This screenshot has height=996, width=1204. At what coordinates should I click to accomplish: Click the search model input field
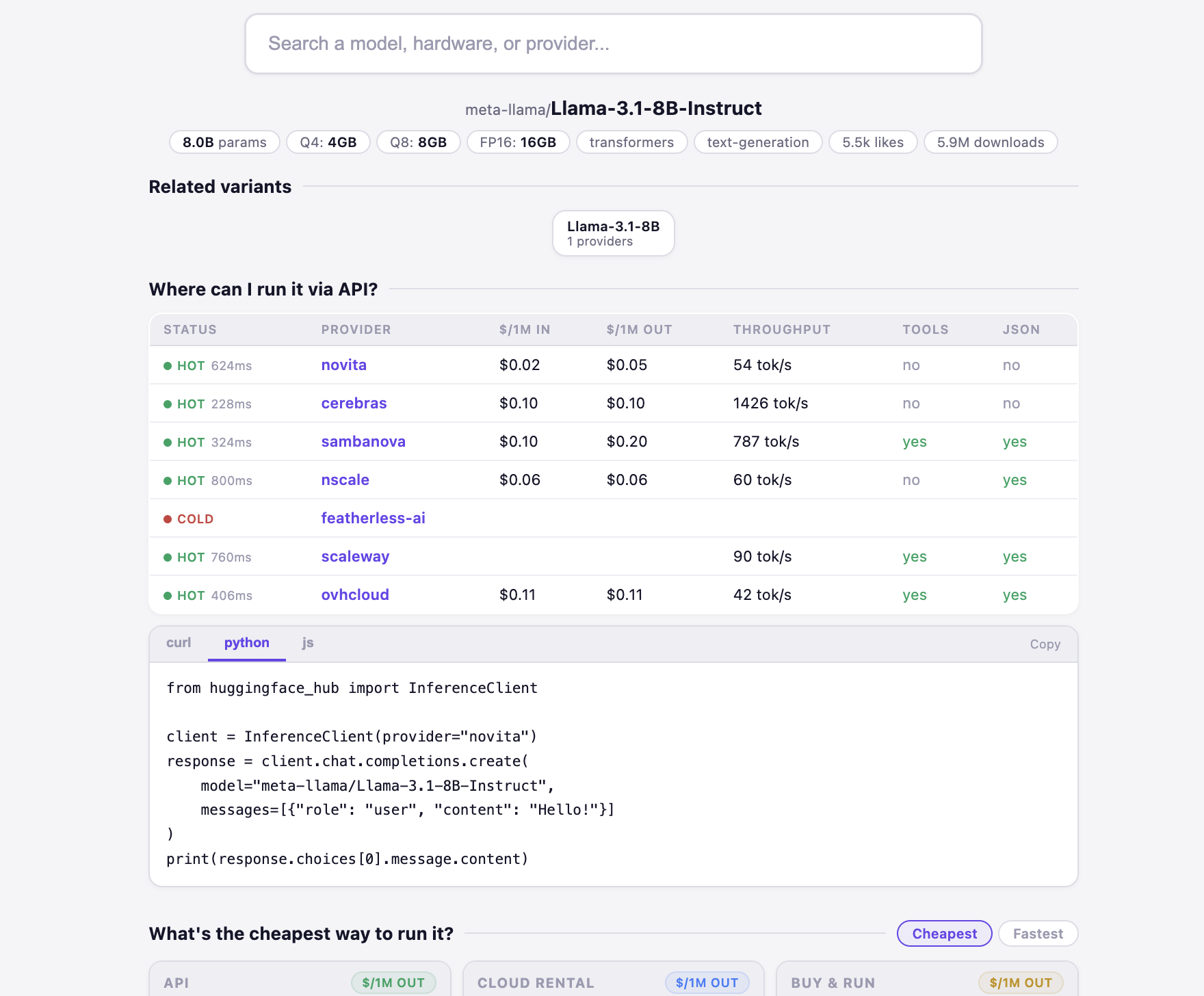pyautogui.click(x=613, y=44)
